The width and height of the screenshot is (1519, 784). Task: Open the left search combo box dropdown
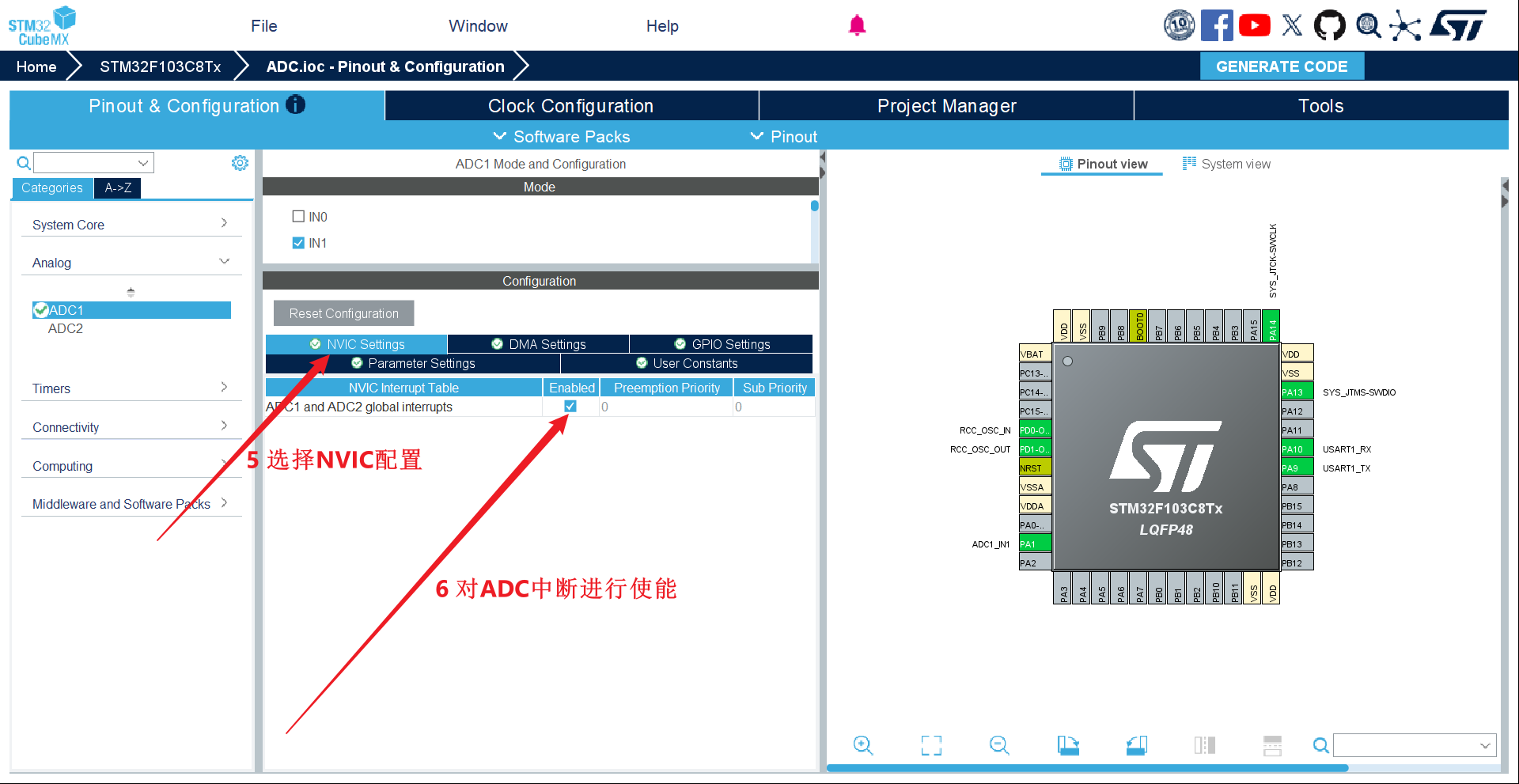(x=143, y=163)
